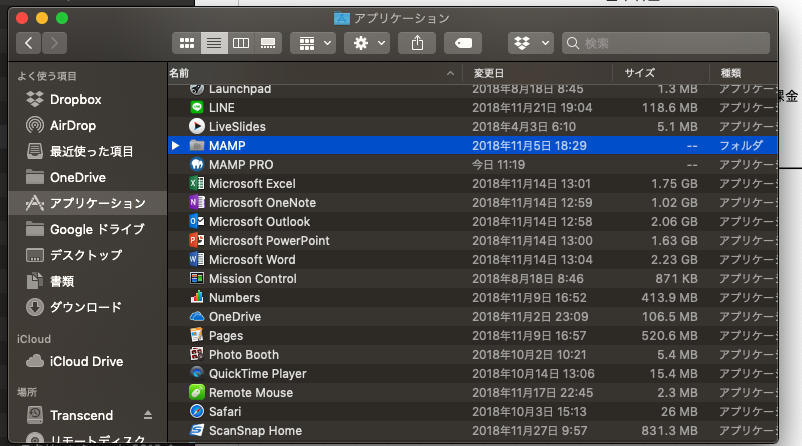This screenshot has width=802, height=446.
Task: Switch to gallery view
Action: click(x=268, y=43)
